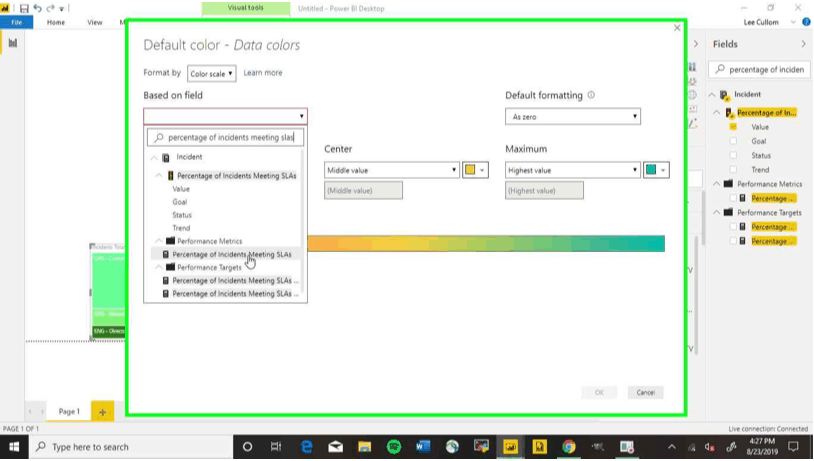Collapse Performance Targets folder in Fields pane
Viewport: 814px width, 461px height.
click(717, 212)
